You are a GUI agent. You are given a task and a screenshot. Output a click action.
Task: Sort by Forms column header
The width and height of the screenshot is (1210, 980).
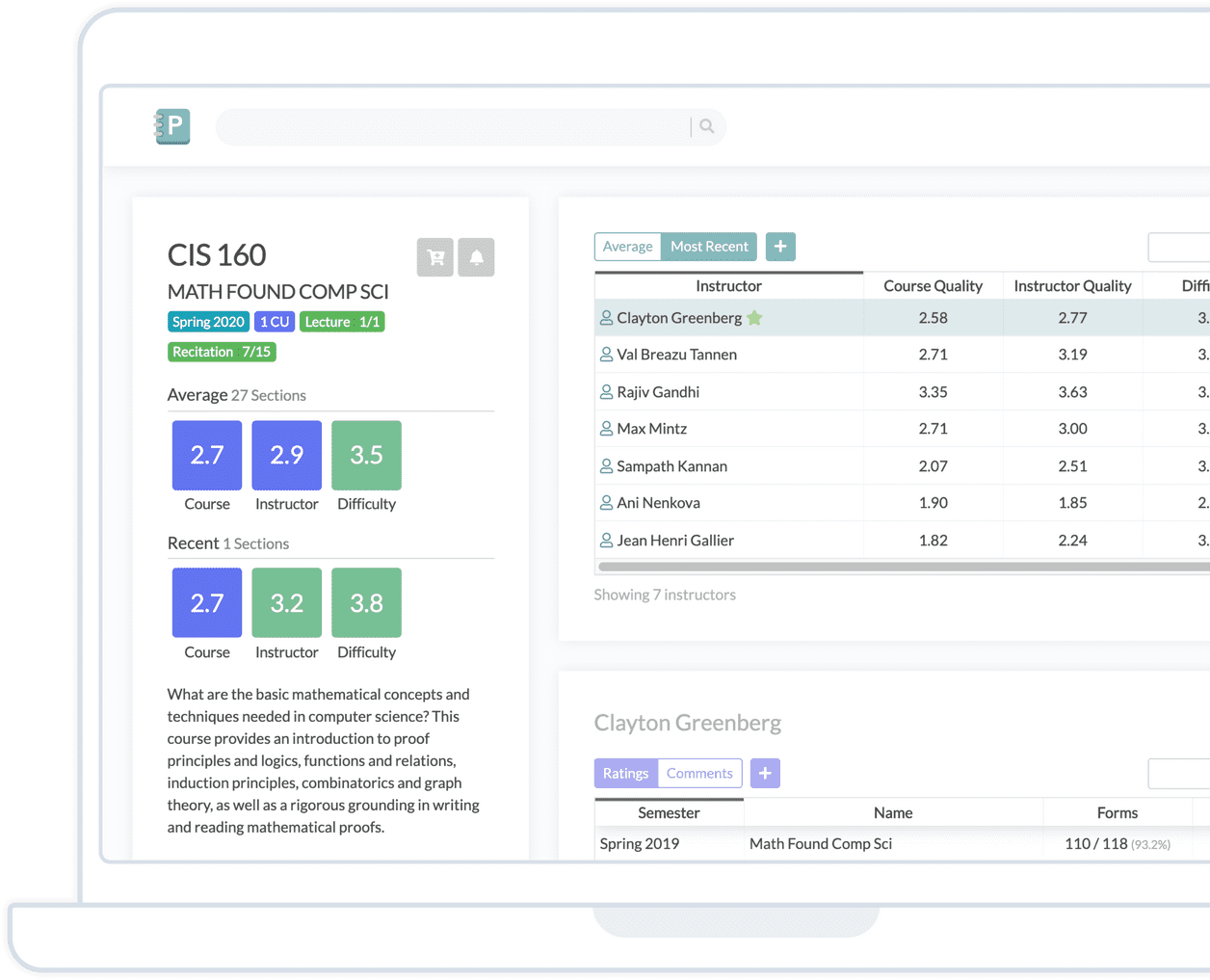1118,813
